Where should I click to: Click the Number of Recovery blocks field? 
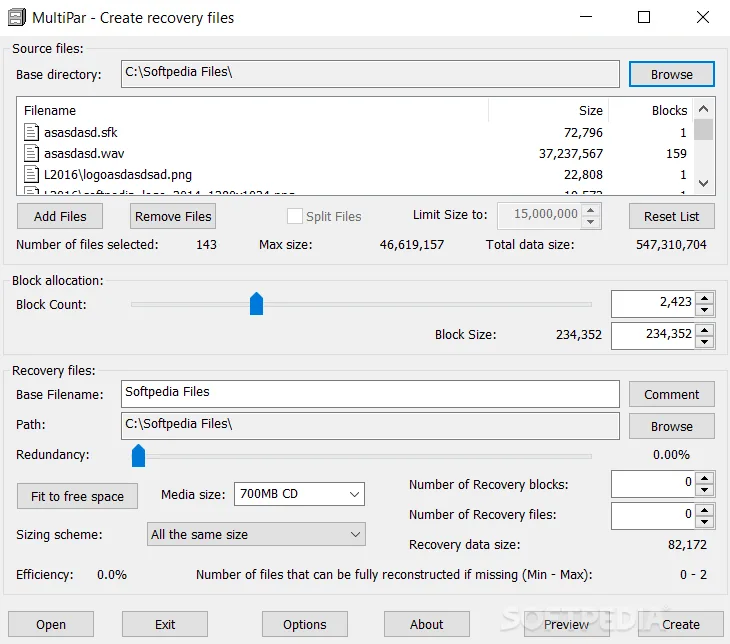tap(653, 484)
